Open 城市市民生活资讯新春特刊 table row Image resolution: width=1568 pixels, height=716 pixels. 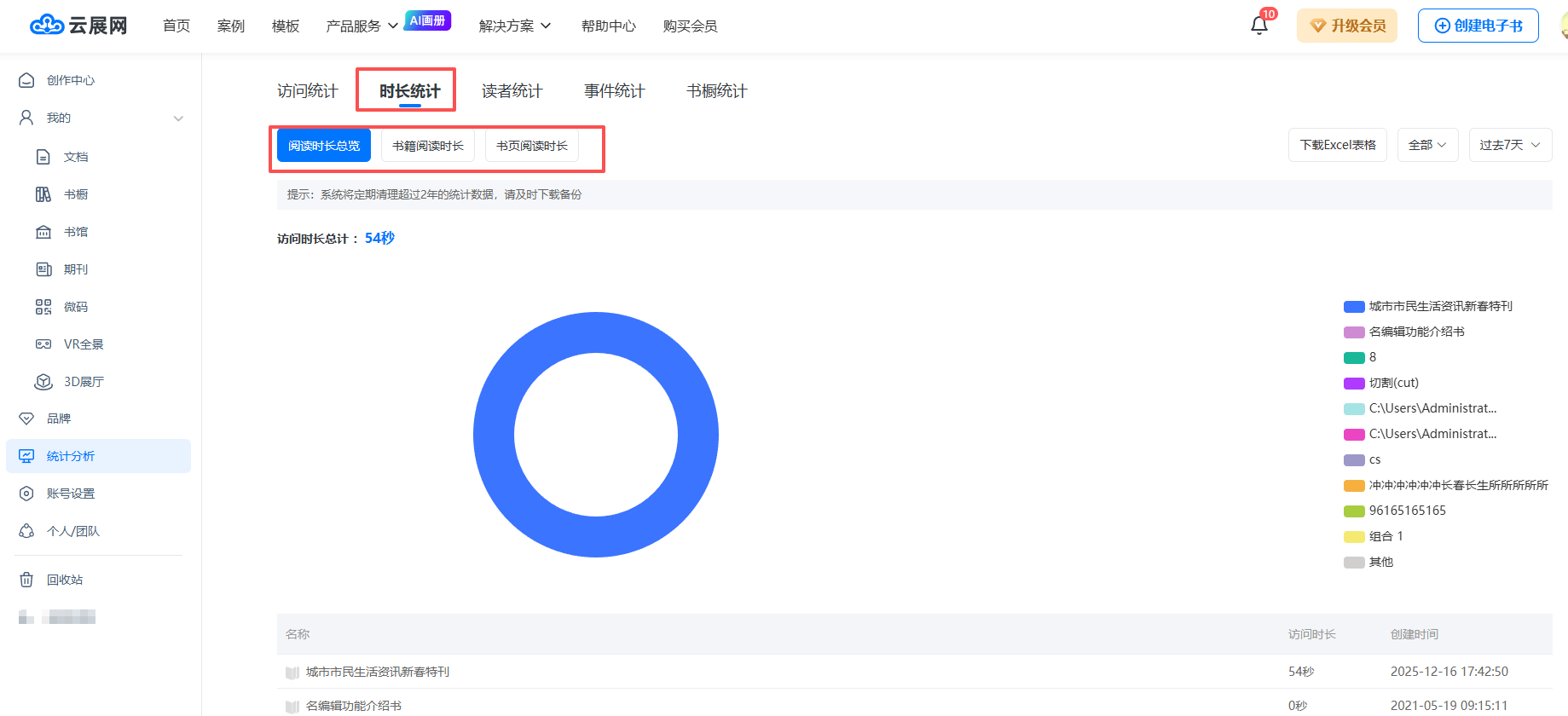click(x=378, y=672)
